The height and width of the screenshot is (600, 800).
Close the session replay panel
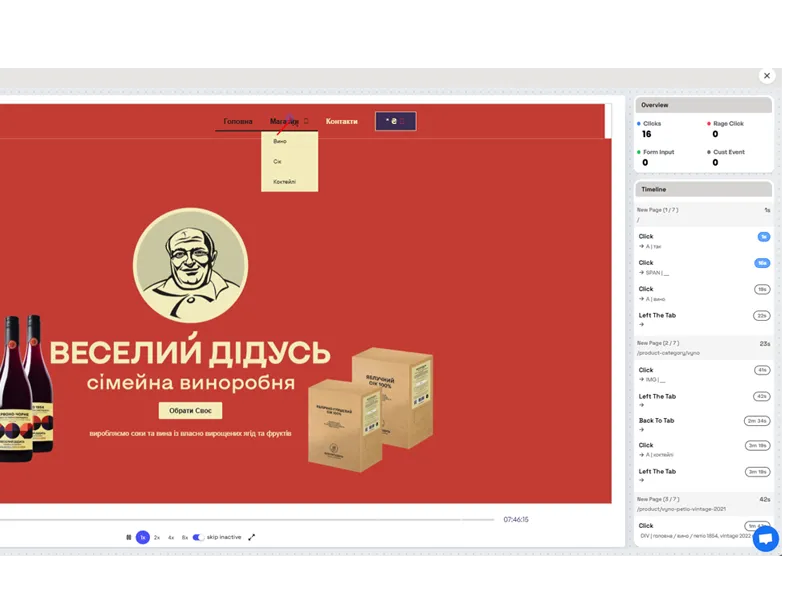pos(767,76)
